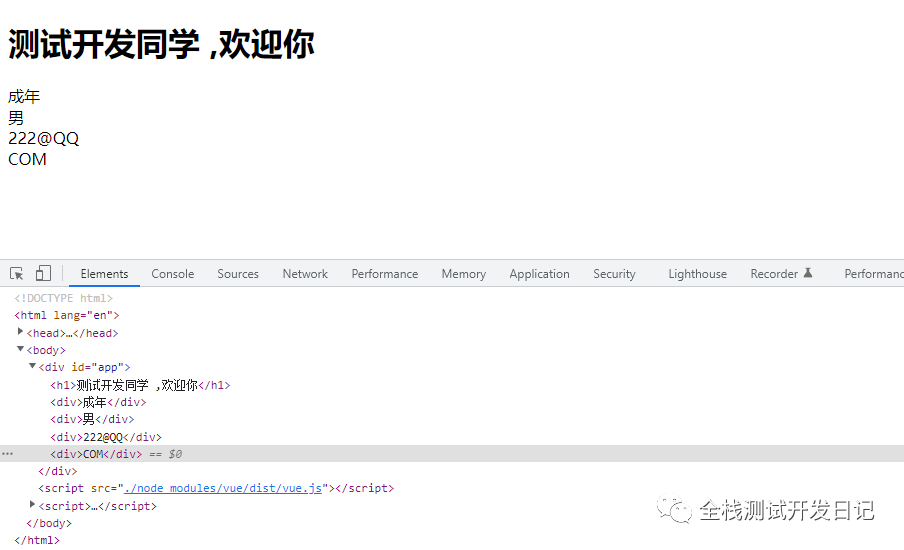
Task: Select the div 222@QQ row
Action: [x=106, y=437]
